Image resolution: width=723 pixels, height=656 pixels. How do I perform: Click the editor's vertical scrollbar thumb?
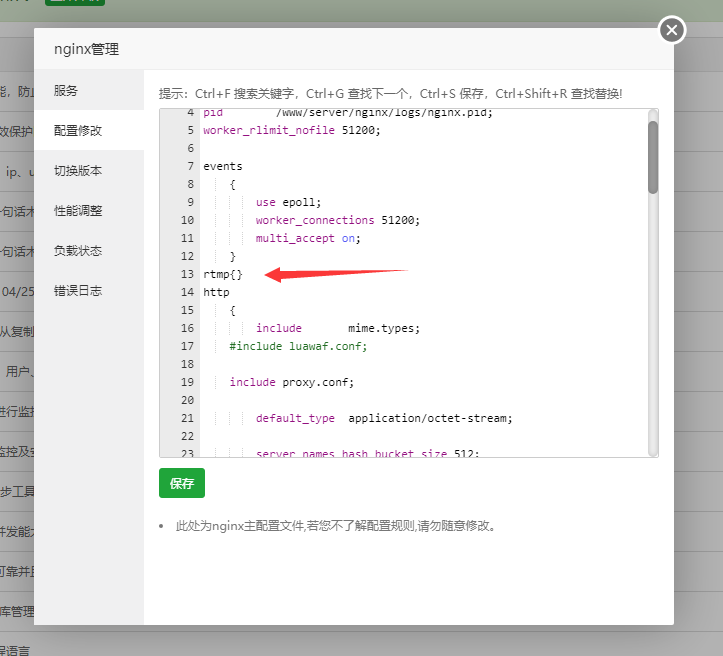tap(652, 157)
